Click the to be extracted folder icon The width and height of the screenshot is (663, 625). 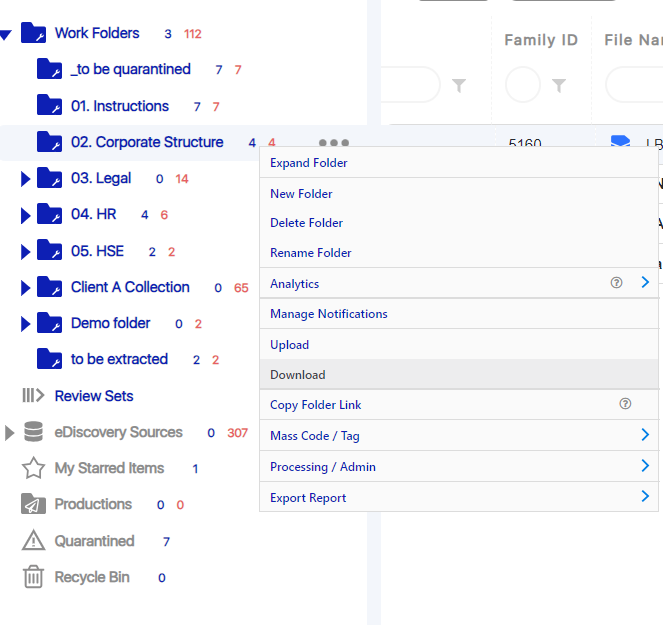(49, 359)
